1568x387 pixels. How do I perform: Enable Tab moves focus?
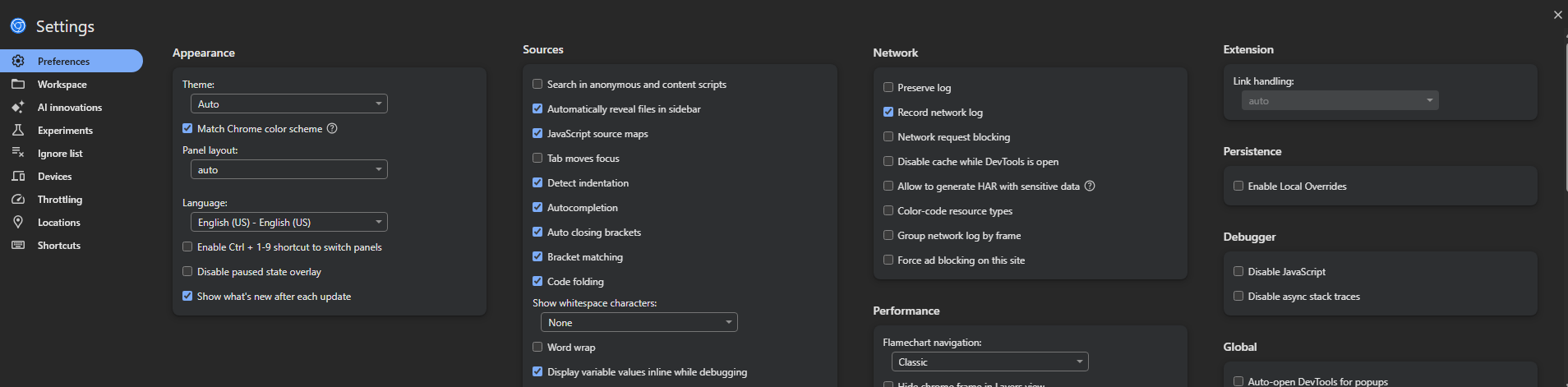(537, 158)
